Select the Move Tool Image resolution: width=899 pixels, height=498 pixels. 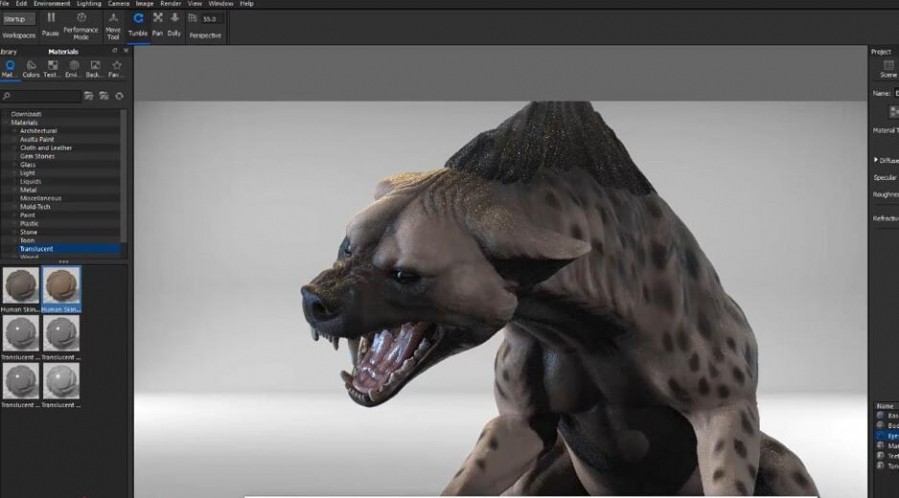coord(113,27)
